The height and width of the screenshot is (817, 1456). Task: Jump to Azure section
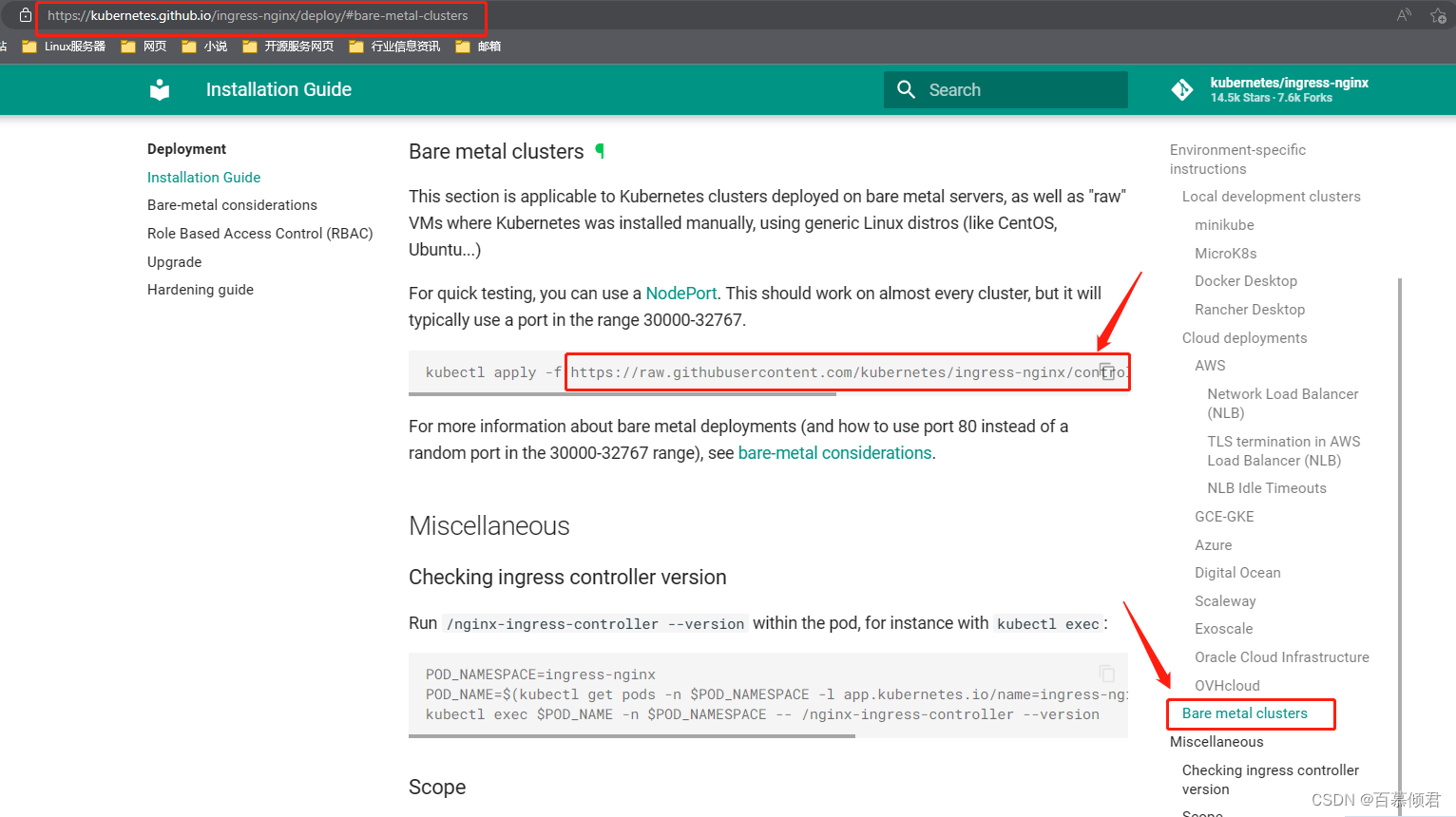(1213, 545)
